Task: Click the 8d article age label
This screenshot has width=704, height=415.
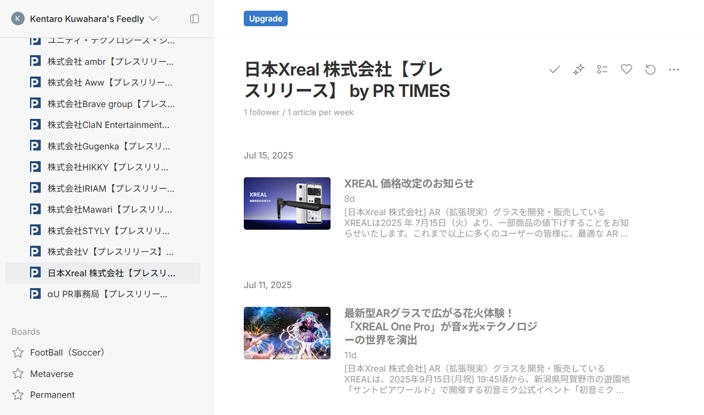Action: coord(349,199)
